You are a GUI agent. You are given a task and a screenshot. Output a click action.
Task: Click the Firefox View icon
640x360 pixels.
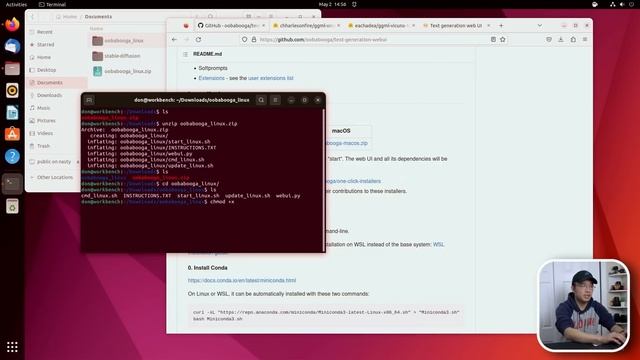[x=186, y=26]
